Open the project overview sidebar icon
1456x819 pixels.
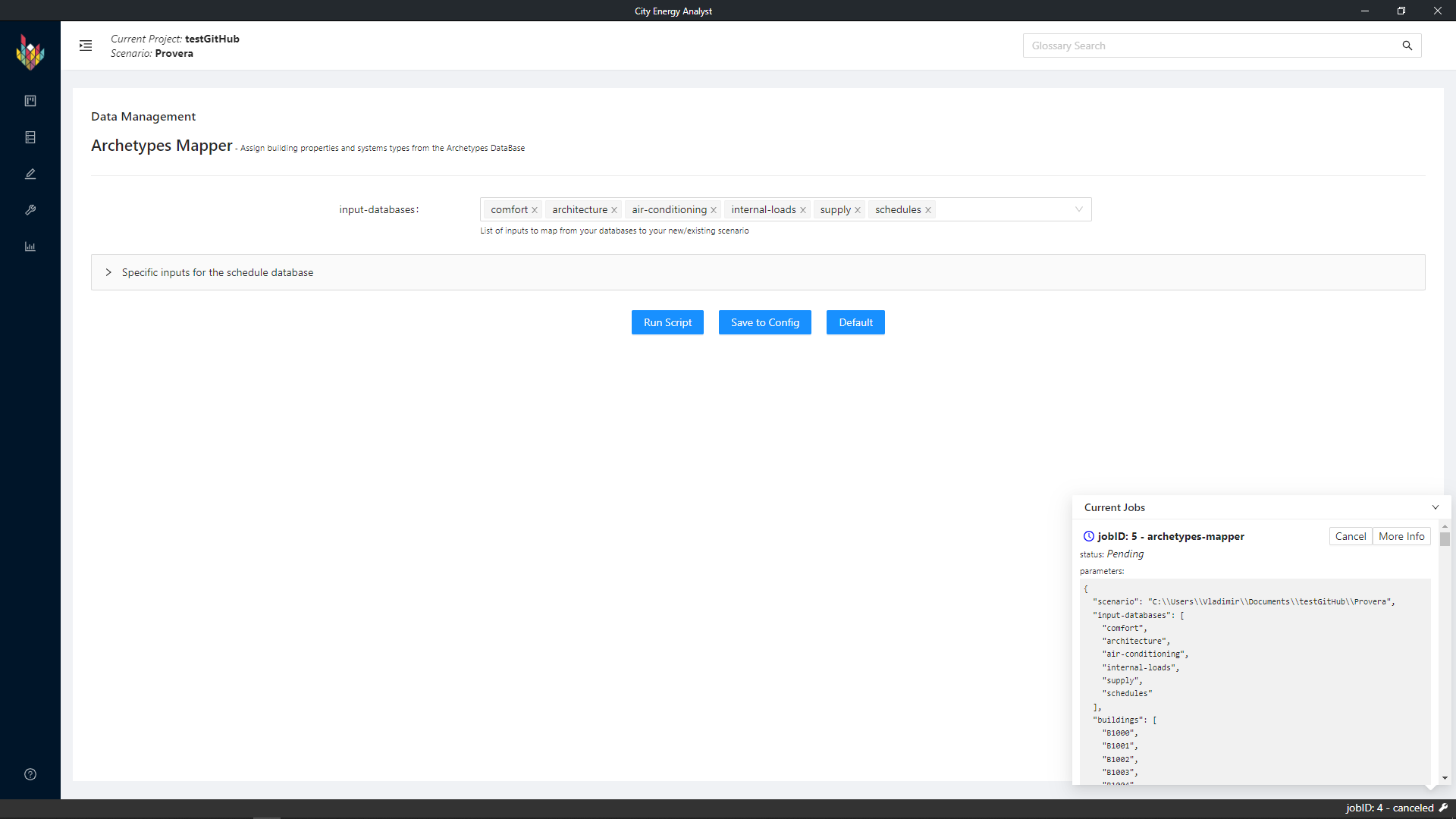pos(30,101)
